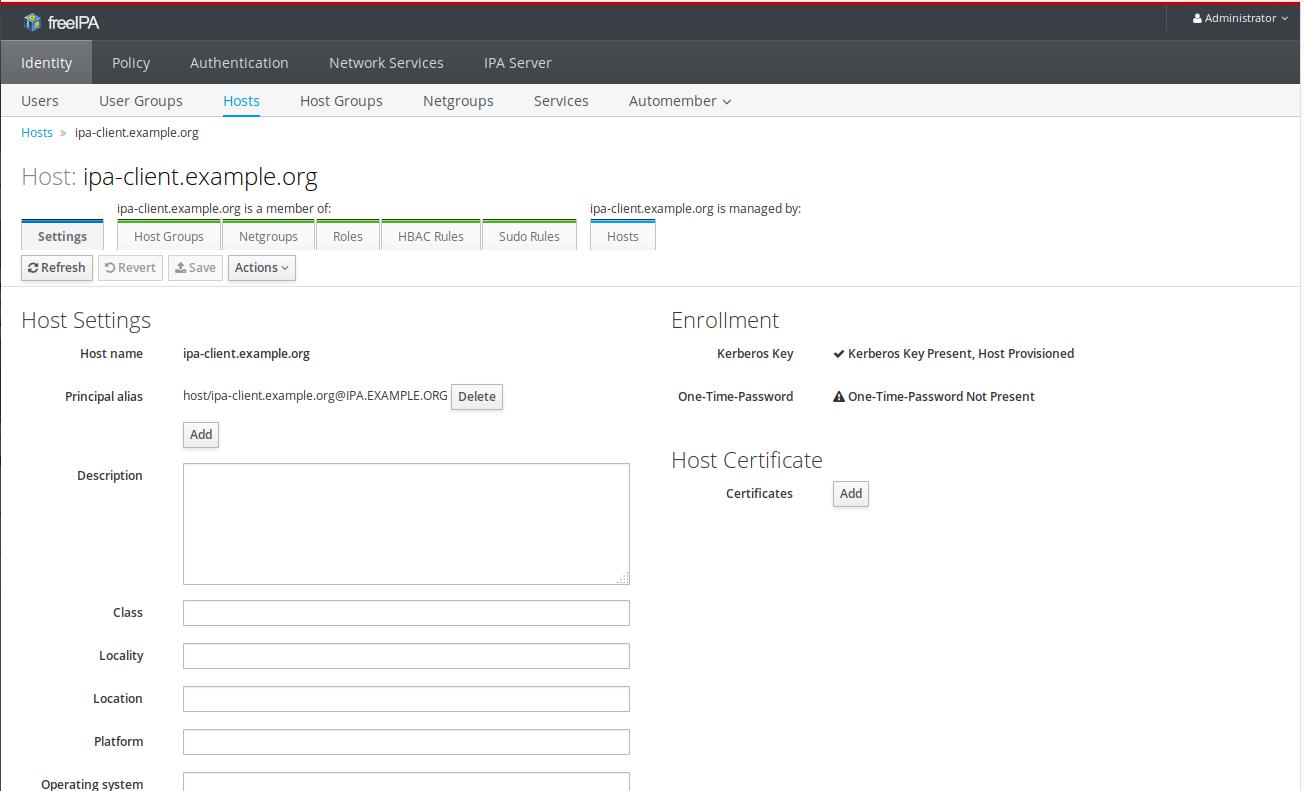Click the Kerberos Key checkmark icon
This screenshot has height=791, width=1304.
click(x=839, y=354)
